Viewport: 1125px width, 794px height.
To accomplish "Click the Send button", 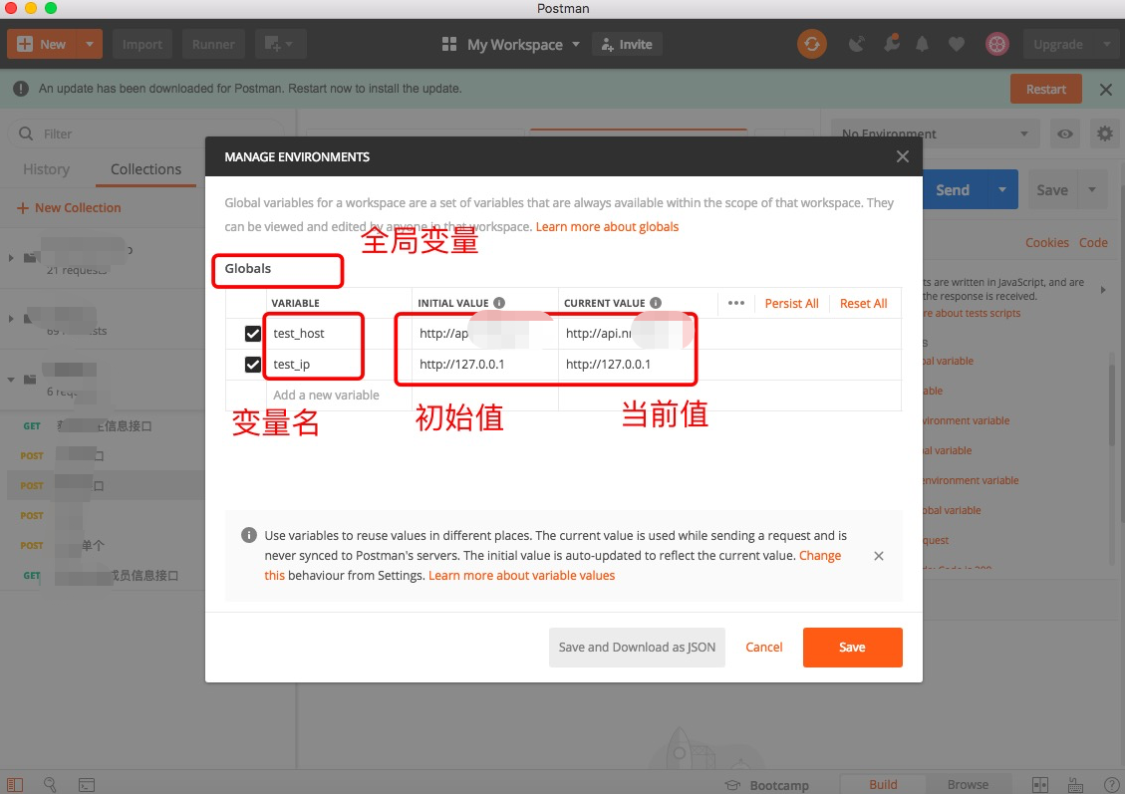I will (x=952, y=189).
